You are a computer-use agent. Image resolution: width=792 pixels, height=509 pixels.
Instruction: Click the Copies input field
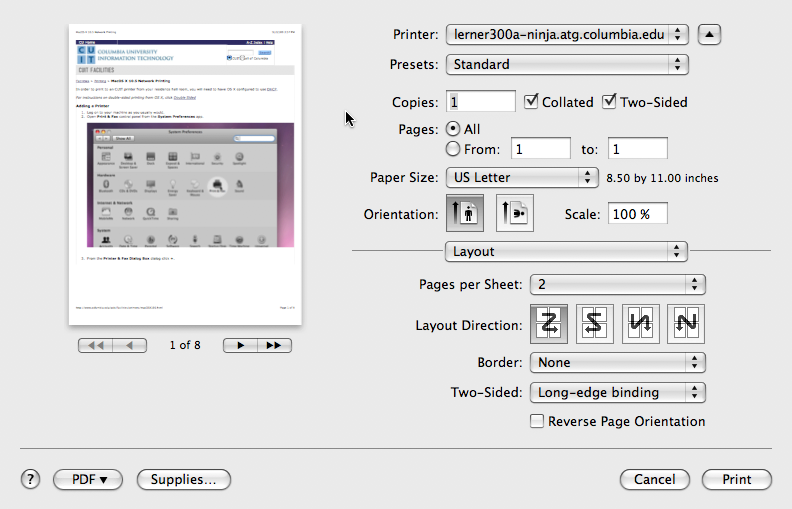(481, 101)
